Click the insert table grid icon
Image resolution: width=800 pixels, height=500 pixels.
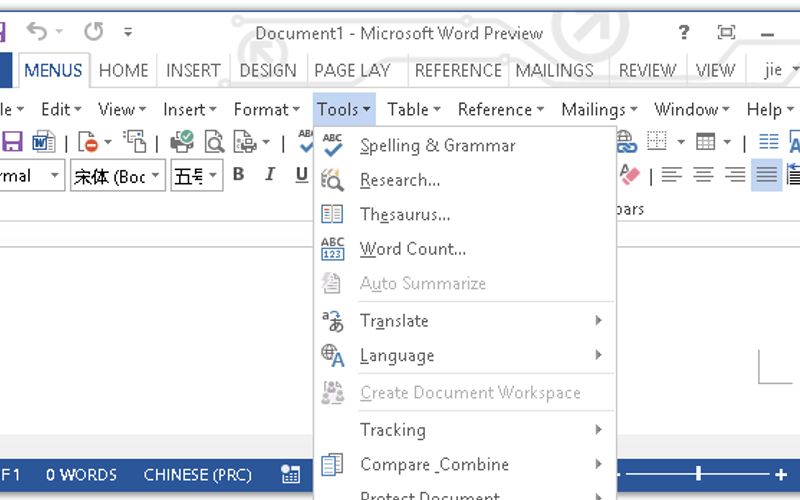coord(706,141)
